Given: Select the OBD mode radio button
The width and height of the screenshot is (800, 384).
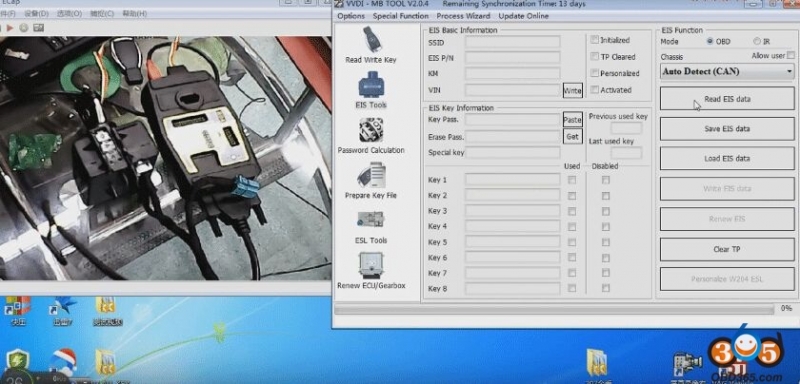Looking at the screenshot, I should point(710,41).
